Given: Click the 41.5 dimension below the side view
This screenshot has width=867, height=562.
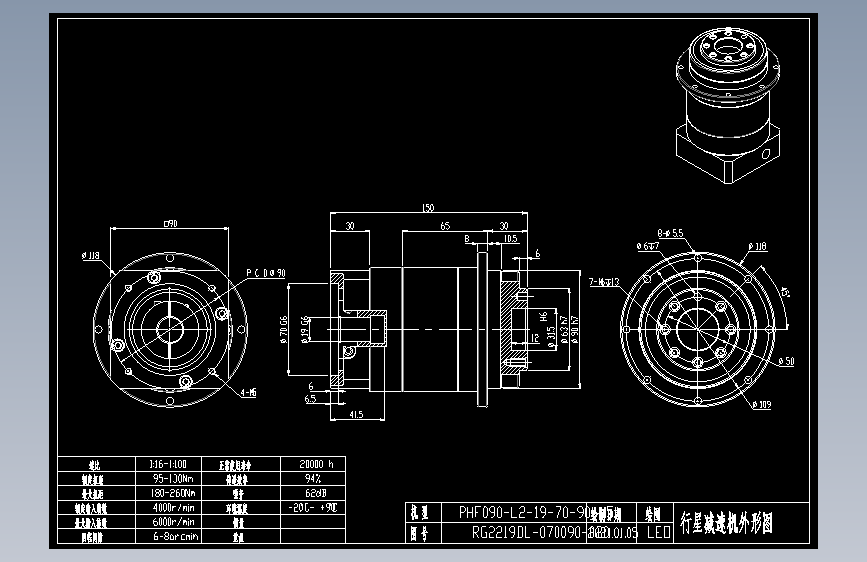Looking at the screenshot, I should (356, 414).
